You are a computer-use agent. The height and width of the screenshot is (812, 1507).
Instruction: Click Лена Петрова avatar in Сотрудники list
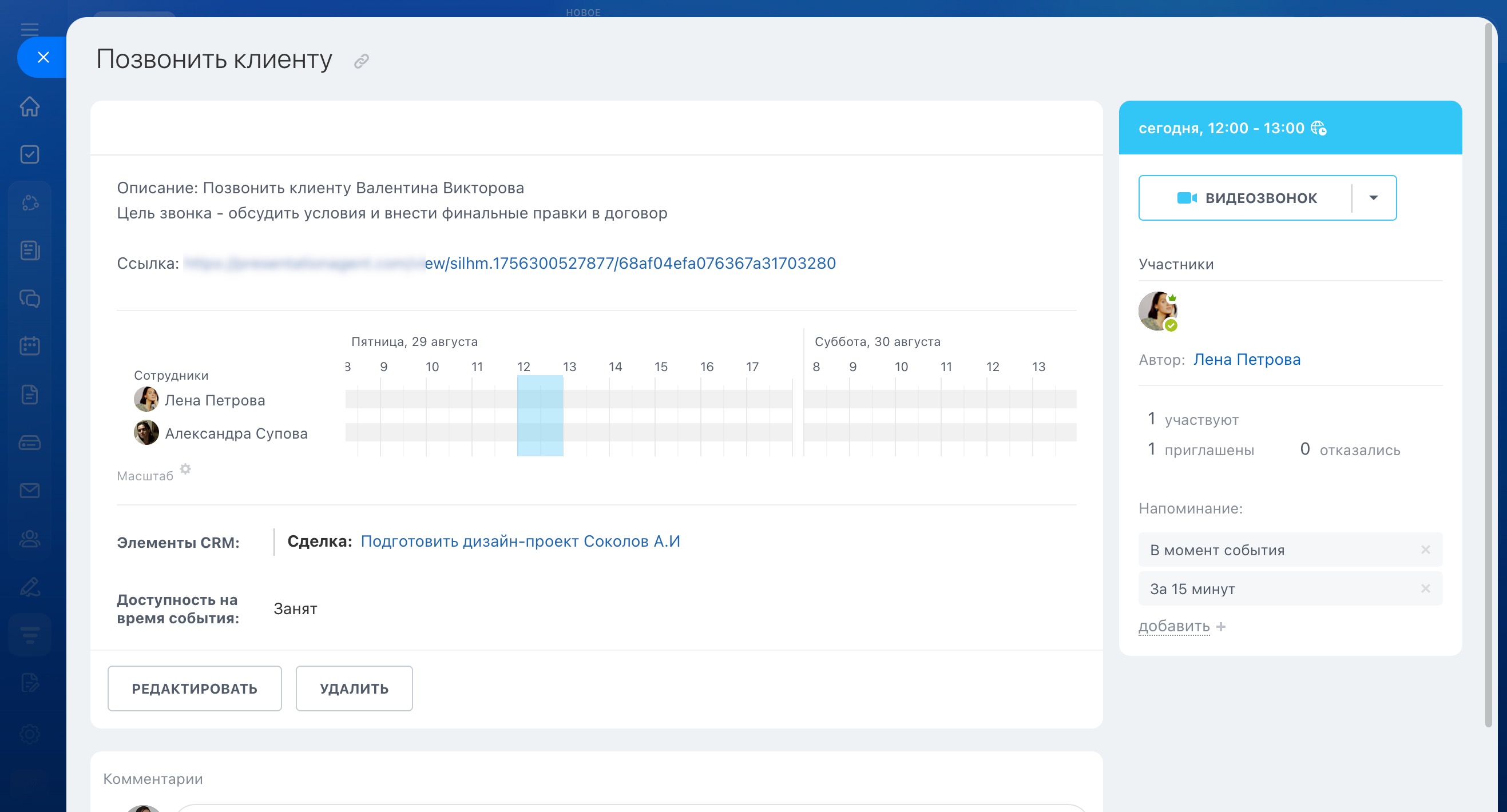click(146, 399)
